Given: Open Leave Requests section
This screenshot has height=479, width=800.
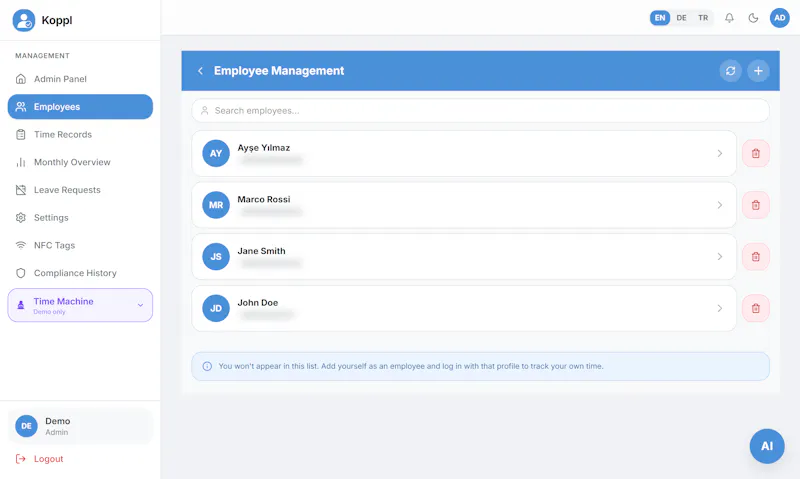Looking at the screenshot, I should click(80, 190).
